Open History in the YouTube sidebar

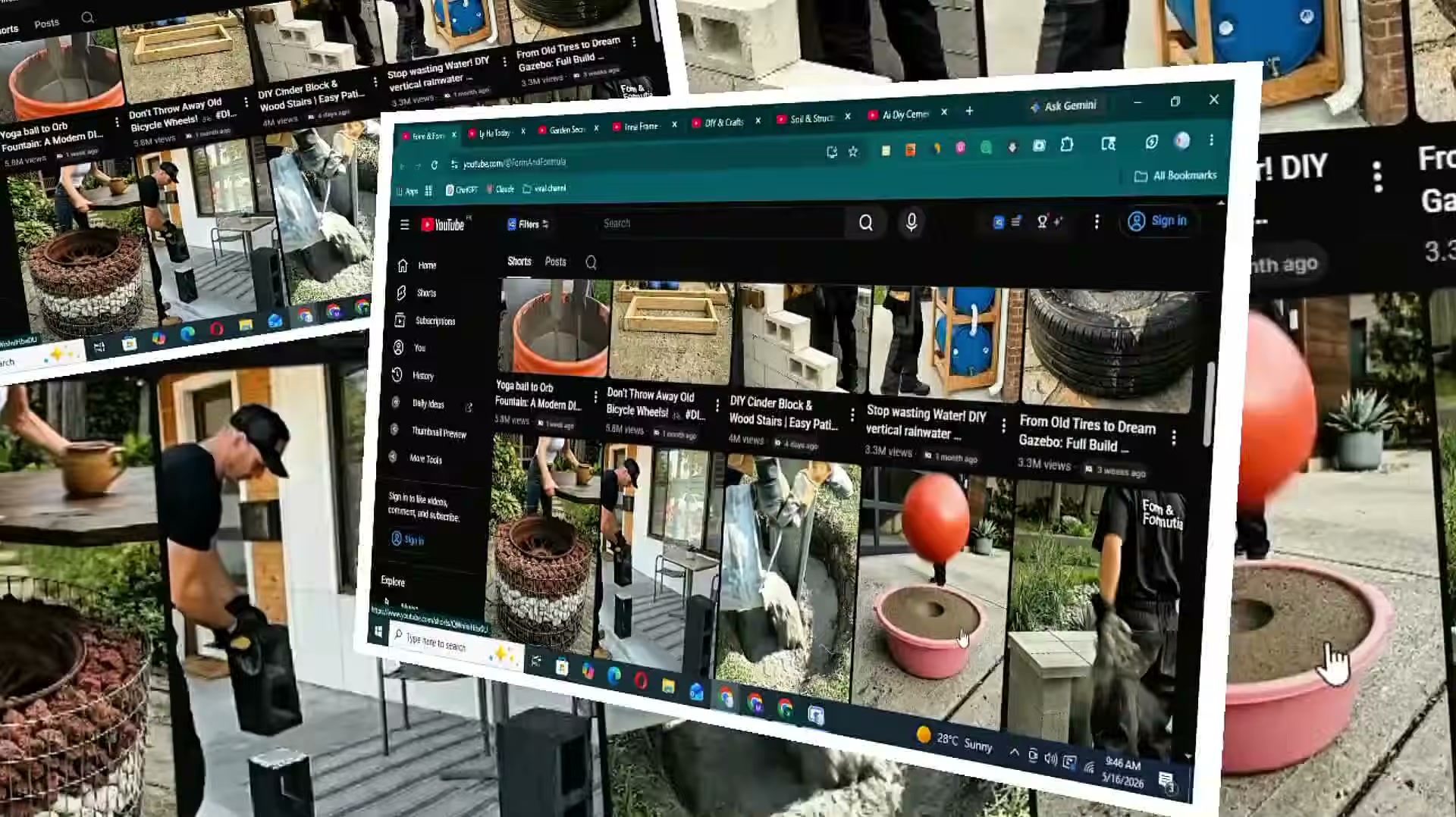[x=413, y=375]
